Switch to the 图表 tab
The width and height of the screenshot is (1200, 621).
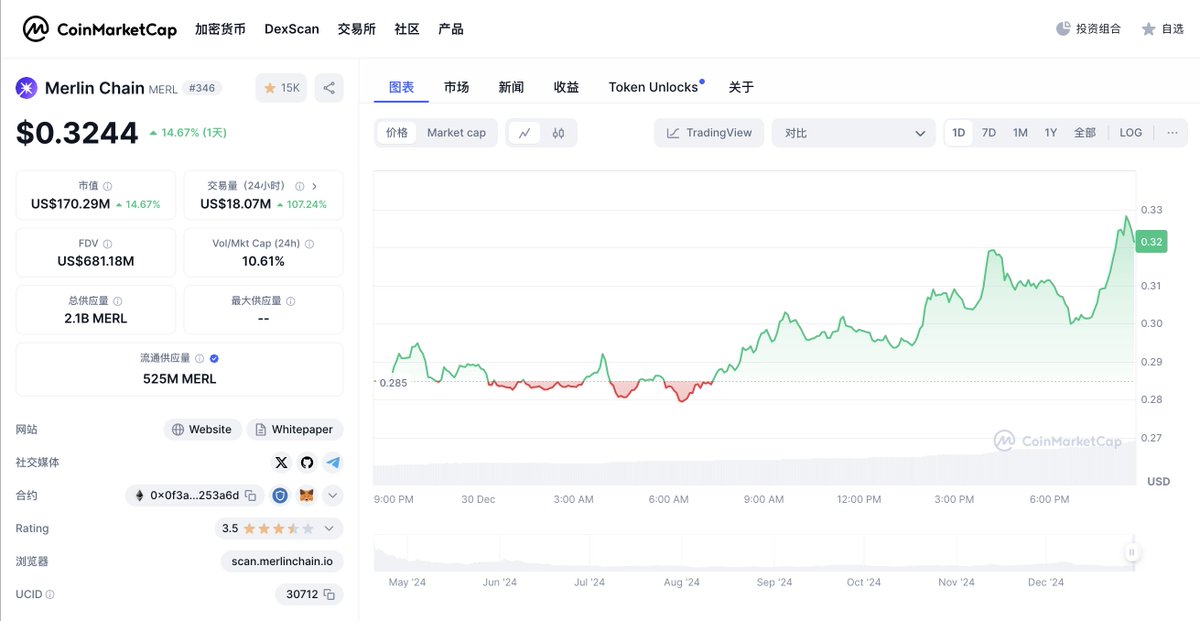click(401, 87)
